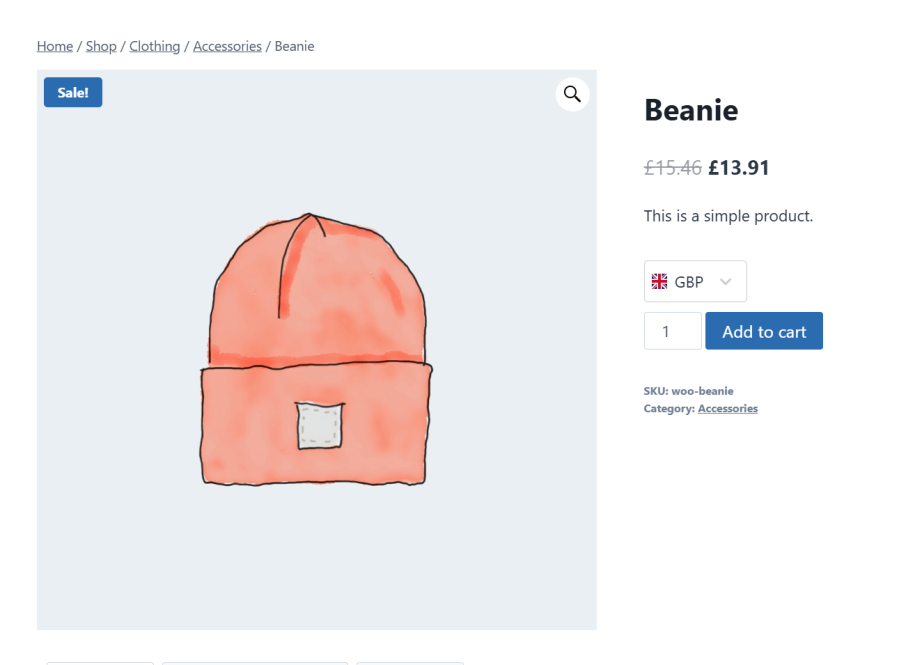This screenshot has width=899, height=665.
Task: Click the sale price £13.91
Action: click(739, 168)
